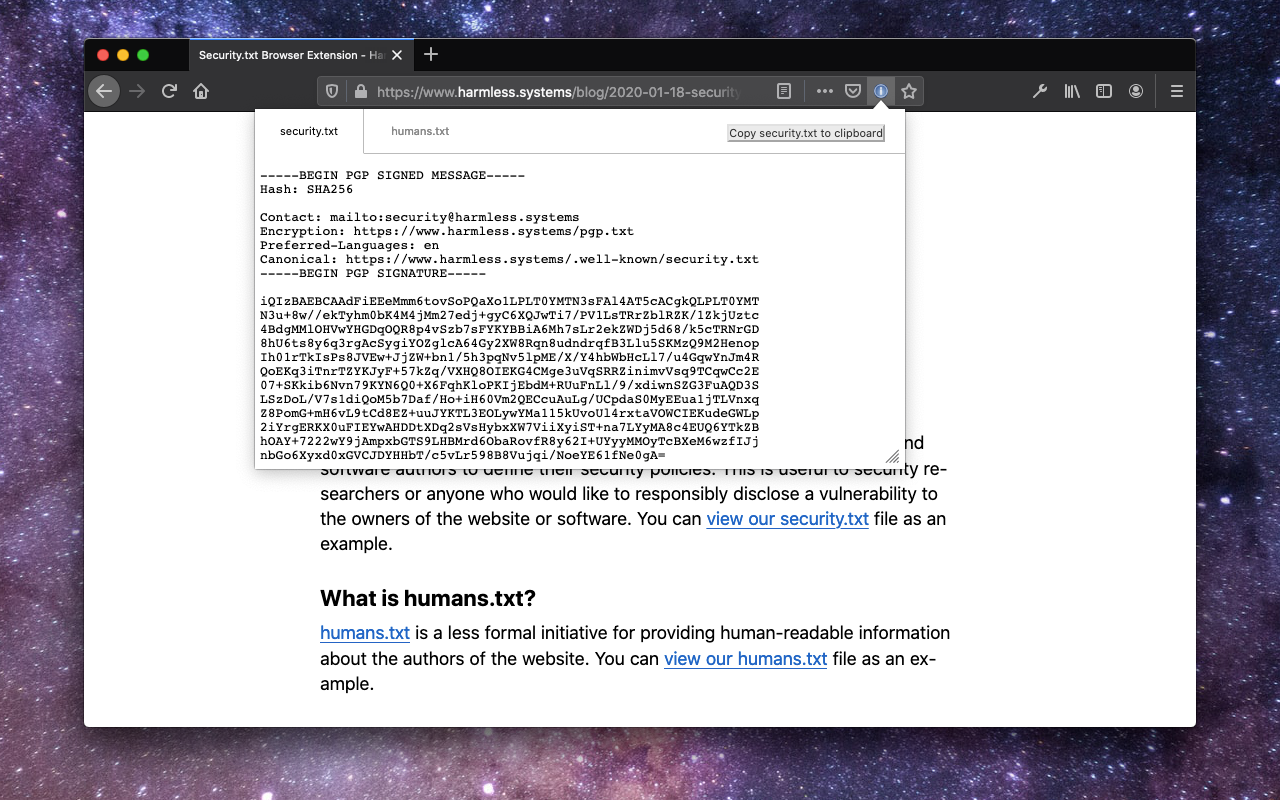Screen dimensions: 1280x800
Task: Grab the textarea resize handle corner
Action: [x=892, y=456]
